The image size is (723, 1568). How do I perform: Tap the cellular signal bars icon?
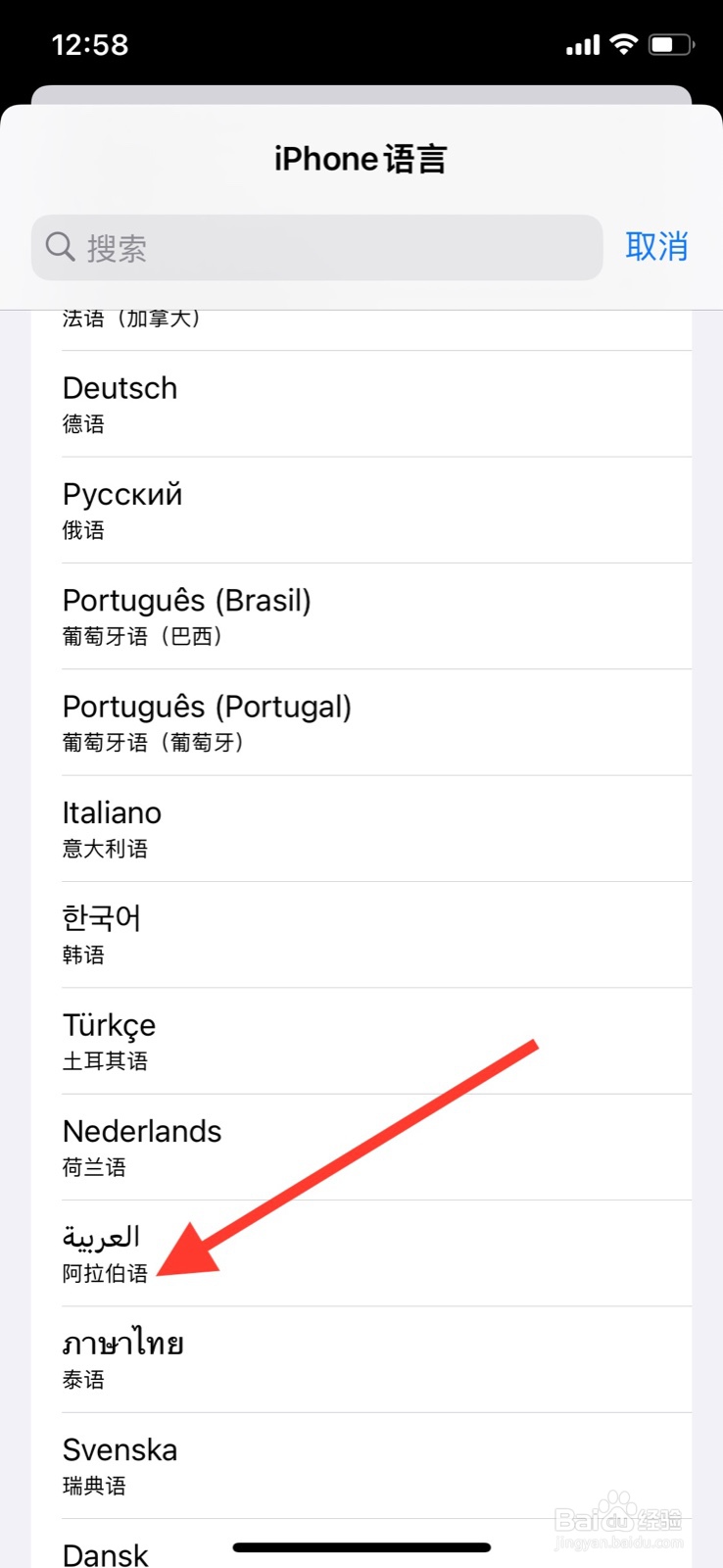coord(583,45)
